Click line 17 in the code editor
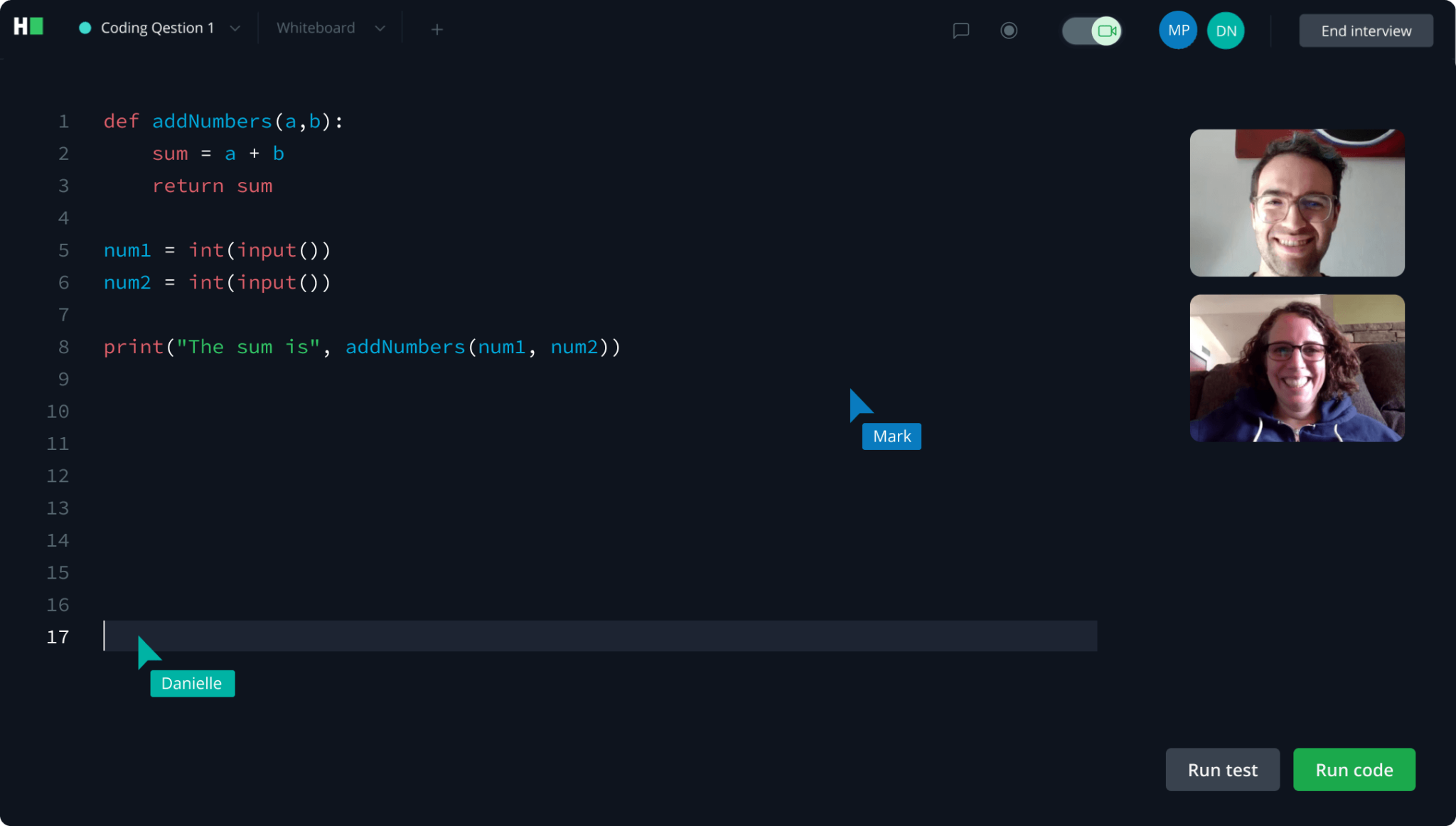The height and width of the screenshot is (826, 1456). (x=498, y=636)
